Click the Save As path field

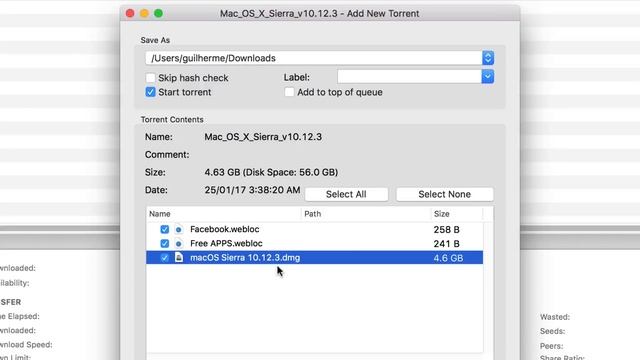(x=313, y=58)
